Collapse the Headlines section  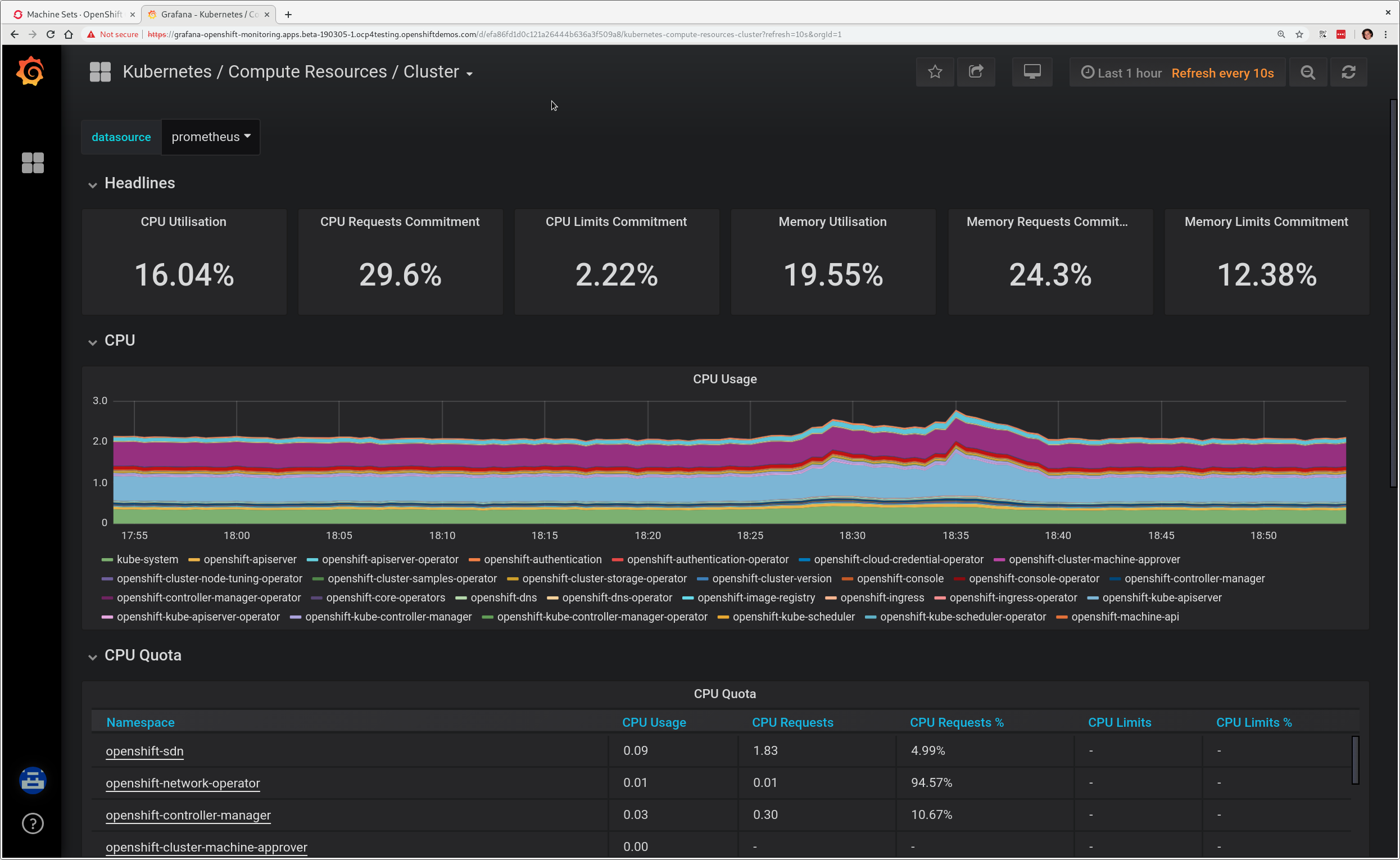pyautogui.click(x=92, y=184)
